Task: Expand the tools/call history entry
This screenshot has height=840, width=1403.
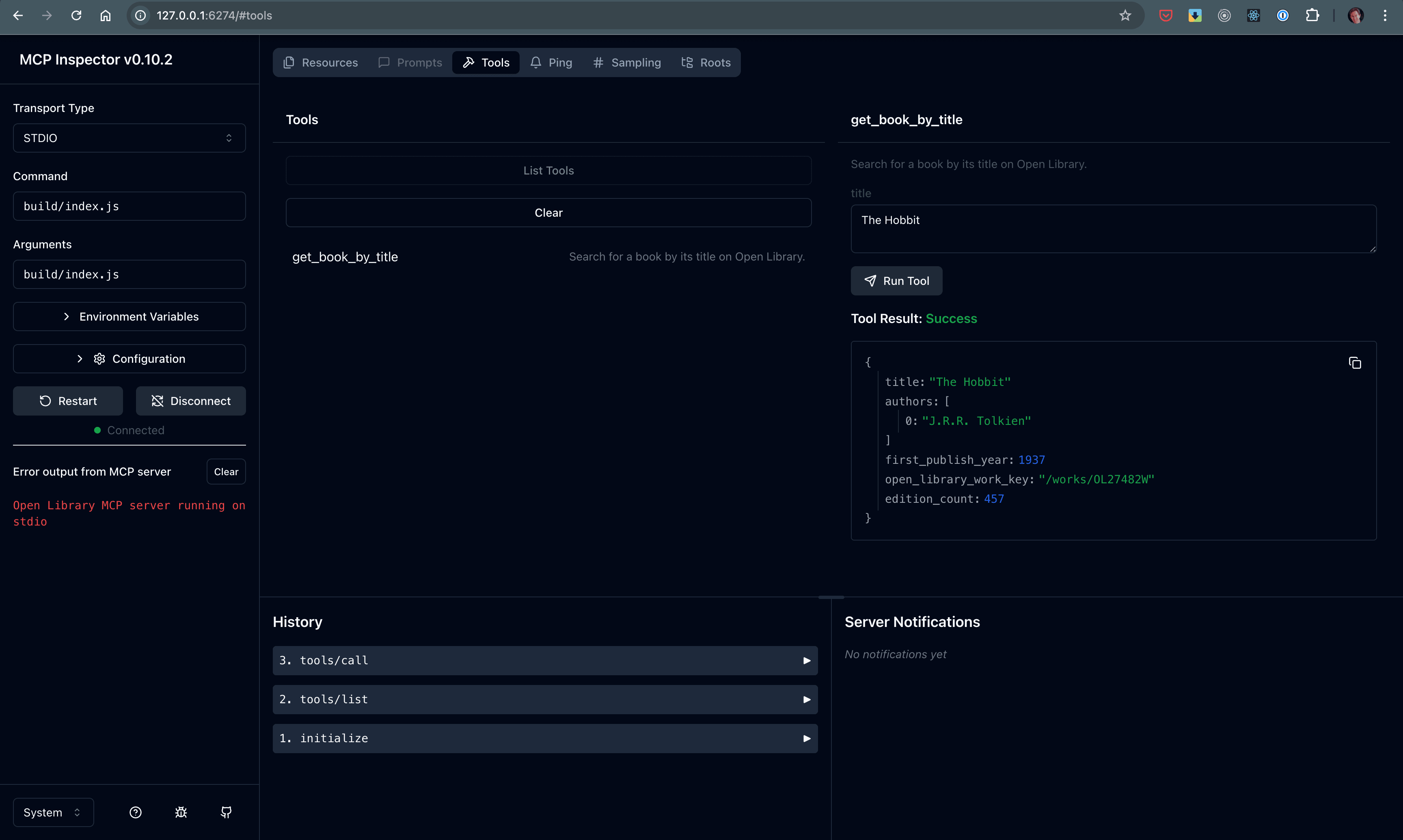Action: (545, 661)
